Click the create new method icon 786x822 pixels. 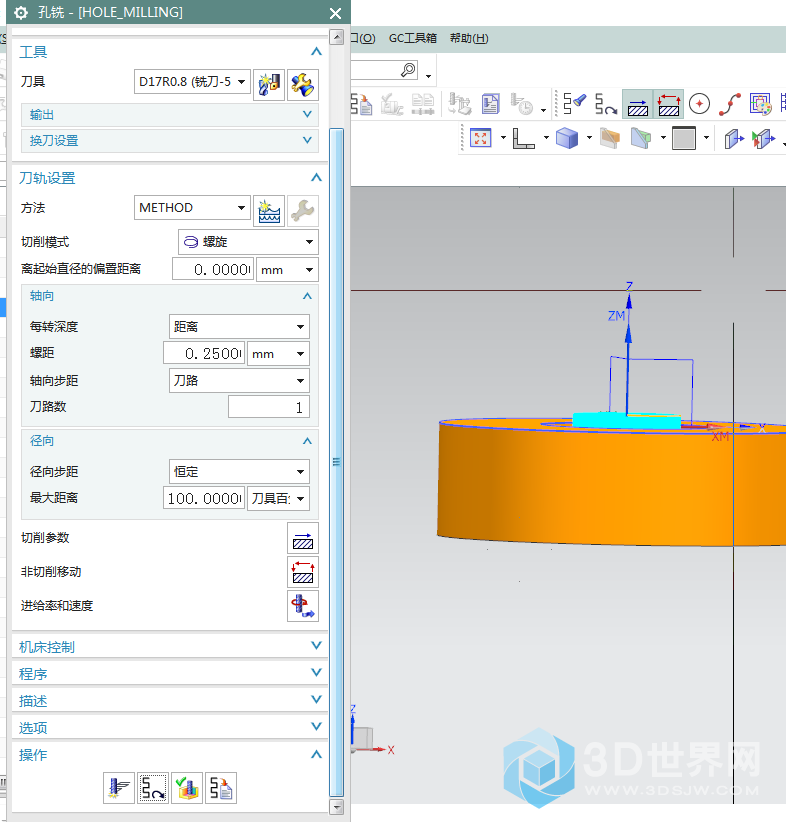click(x=269, y=211)
